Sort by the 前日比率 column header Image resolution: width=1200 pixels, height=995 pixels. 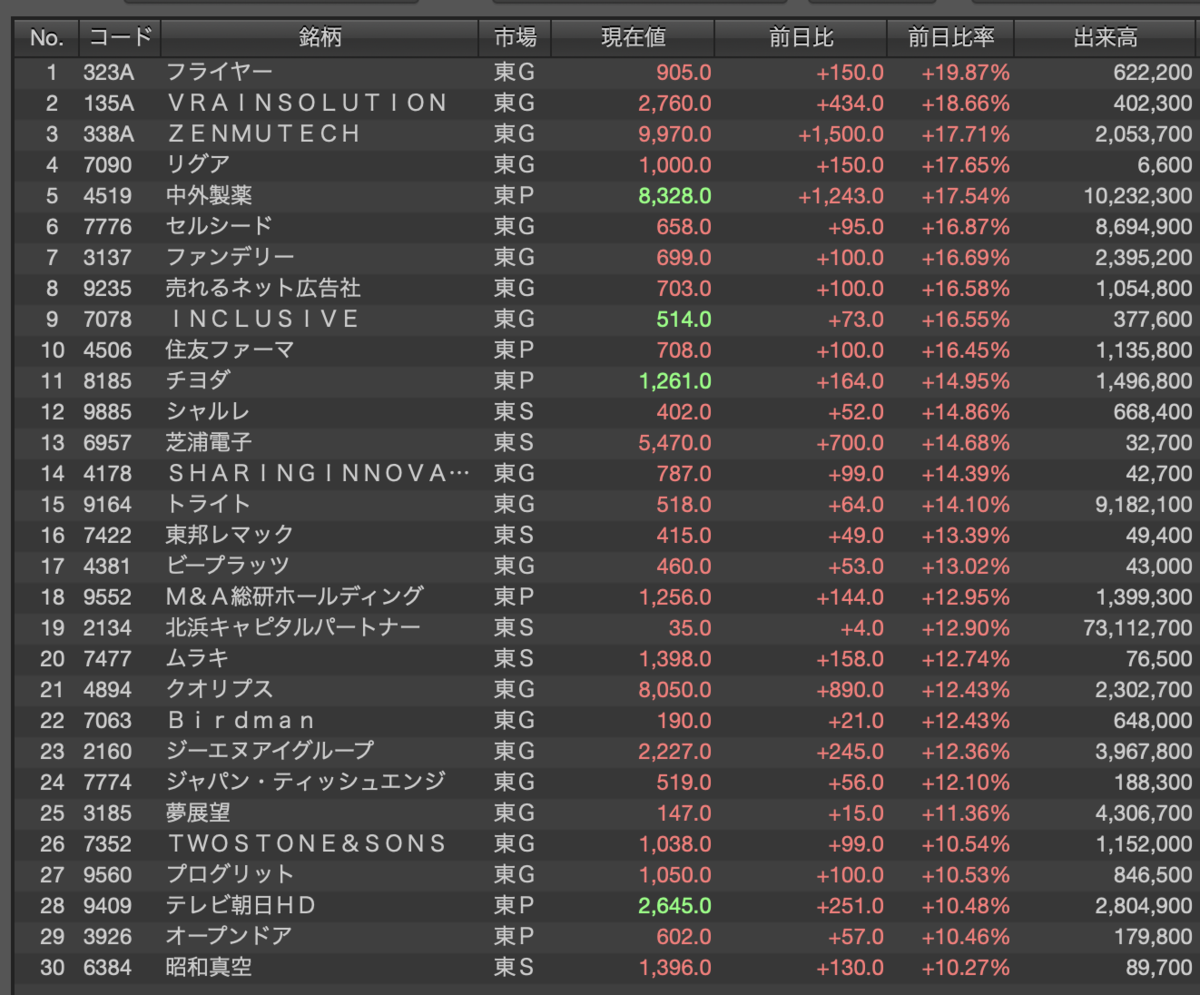(951, 39)
